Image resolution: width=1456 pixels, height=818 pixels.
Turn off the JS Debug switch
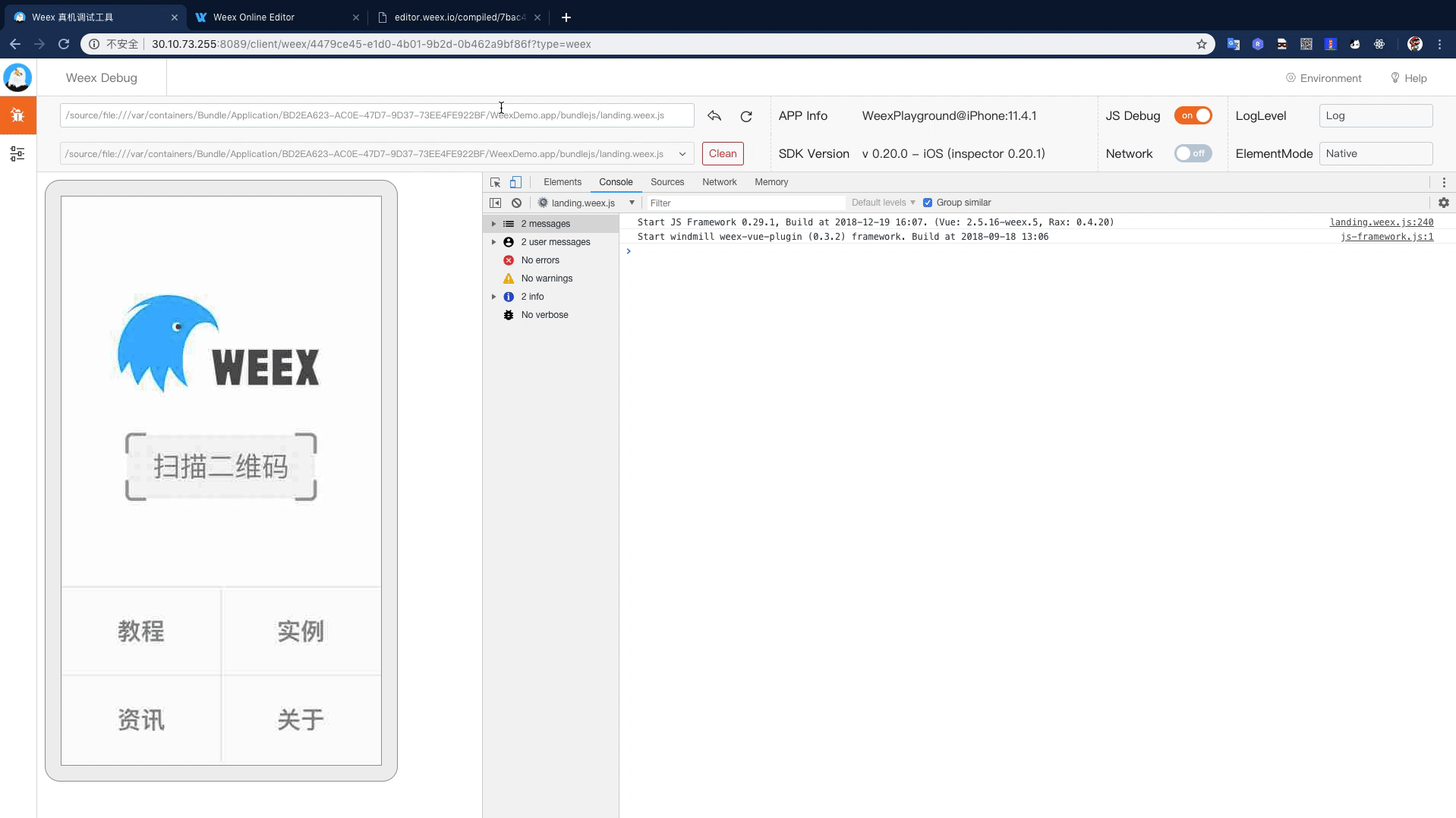[x=1193, y=115]
